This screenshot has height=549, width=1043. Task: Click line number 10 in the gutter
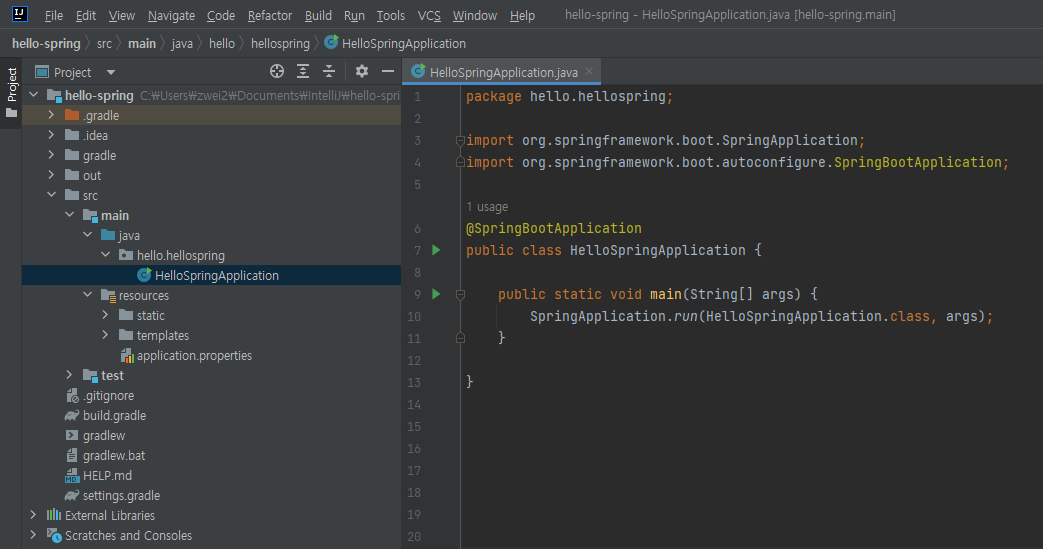[x=414, y=316]
